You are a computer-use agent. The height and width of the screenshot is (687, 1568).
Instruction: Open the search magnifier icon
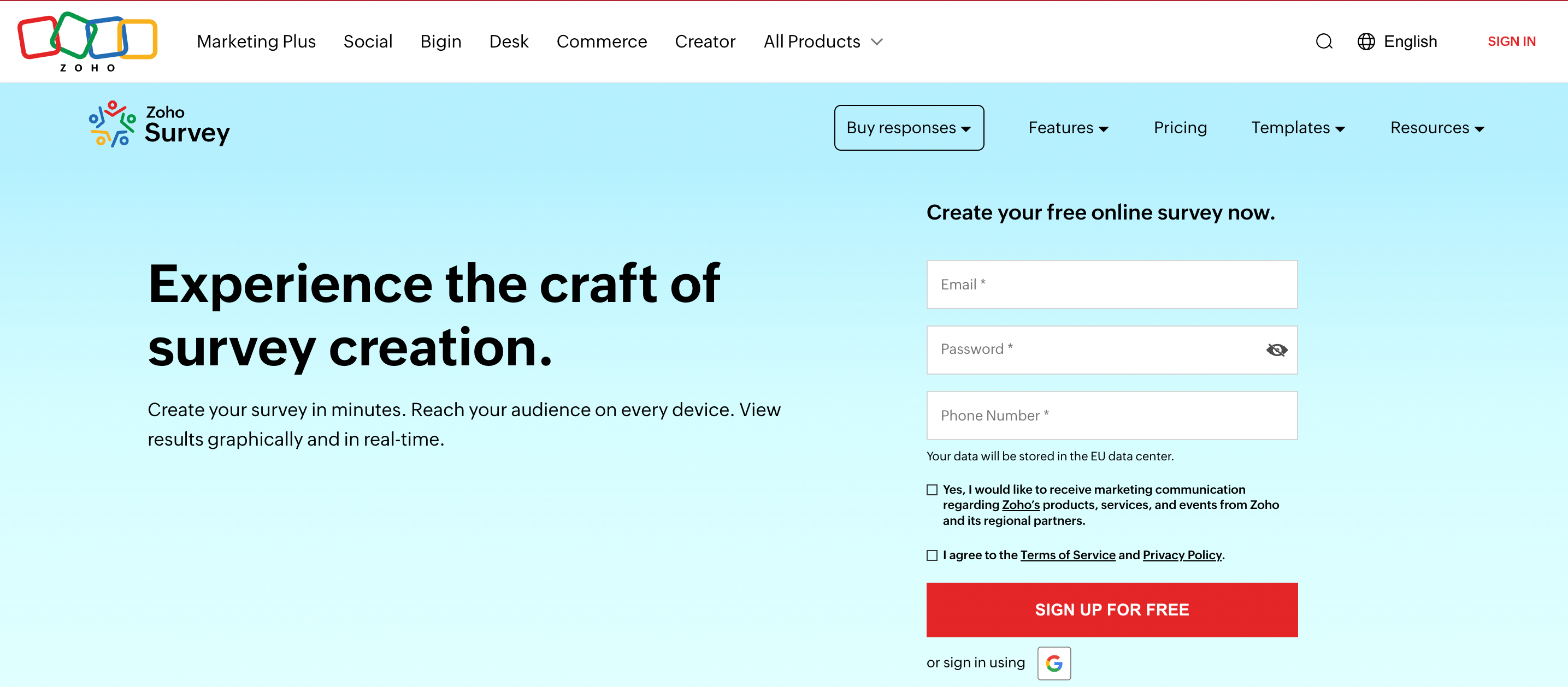[x=1324, y=42]
